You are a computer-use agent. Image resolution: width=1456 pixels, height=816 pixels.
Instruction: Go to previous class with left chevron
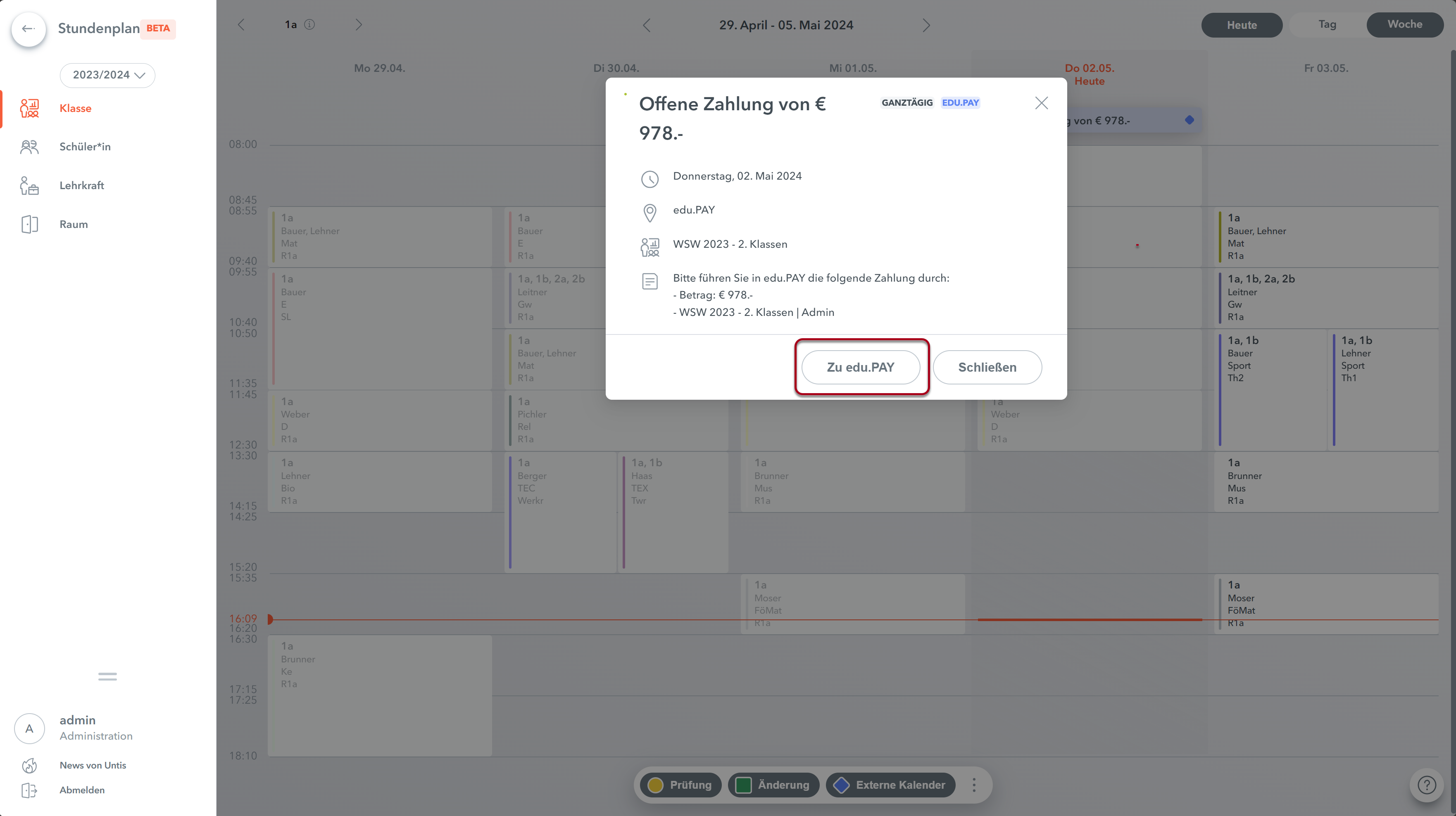[241, 24]
